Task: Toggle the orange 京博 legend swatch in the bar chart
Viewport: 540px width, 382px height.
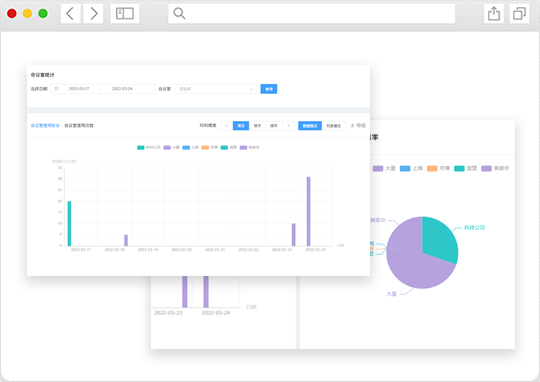Action: 205,147
